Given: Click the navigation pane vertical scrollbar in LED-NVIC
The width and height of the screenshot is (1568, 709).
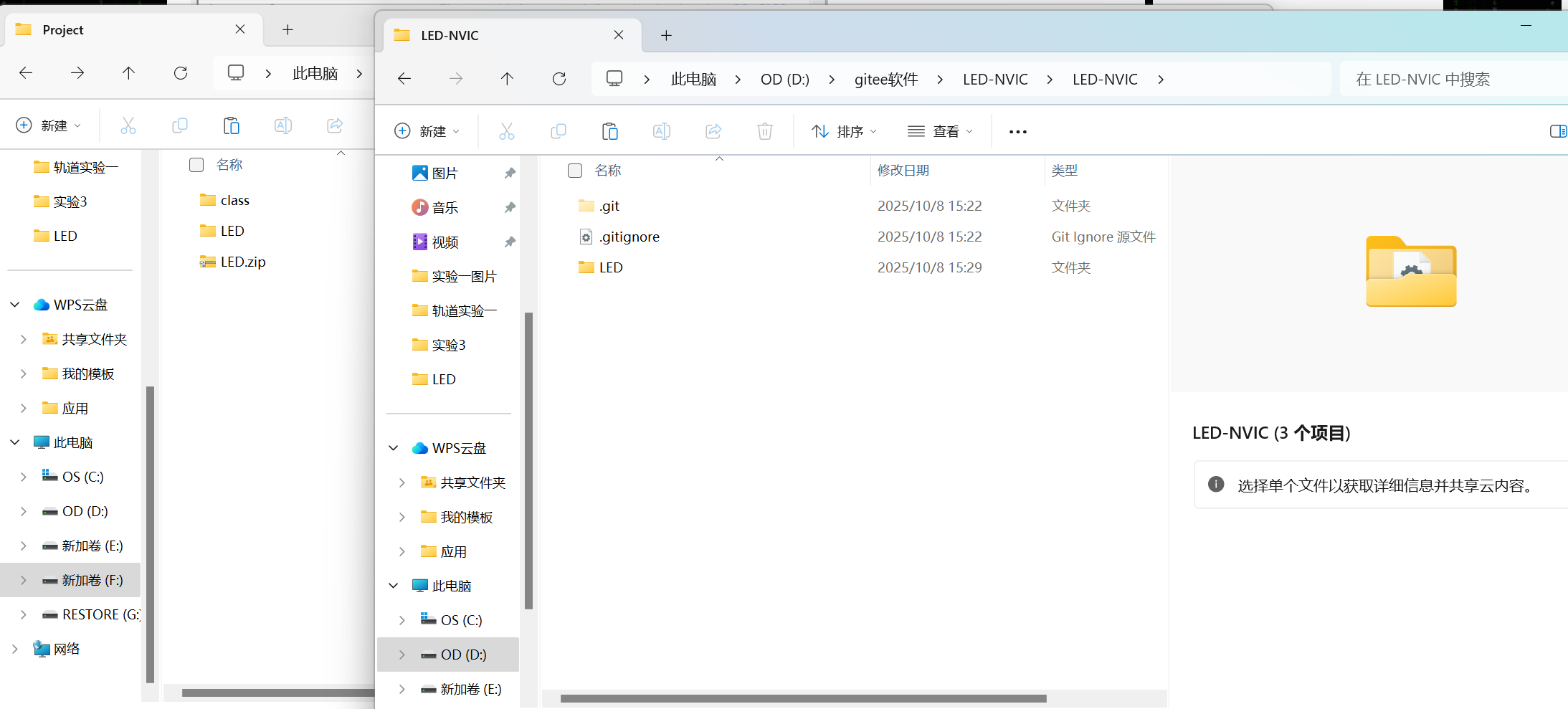Looking at the screenshot, I should click(529, 460).
